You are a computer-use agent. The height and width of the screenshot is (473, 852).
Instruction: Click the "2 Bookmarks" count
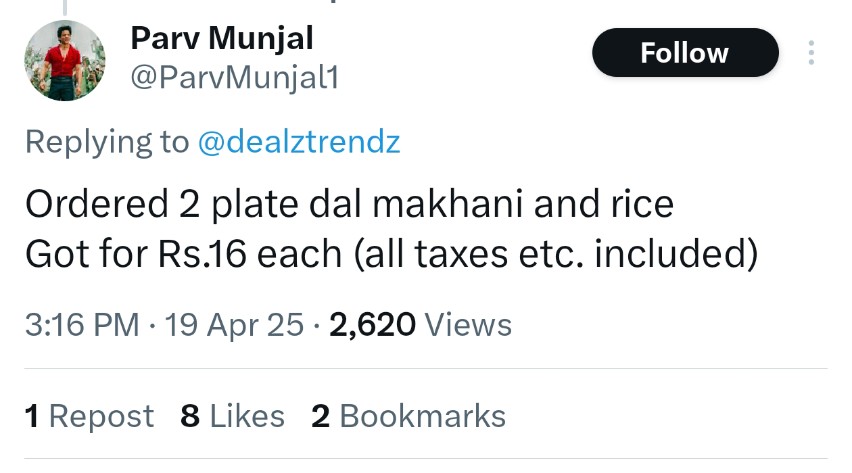point(408,416)
